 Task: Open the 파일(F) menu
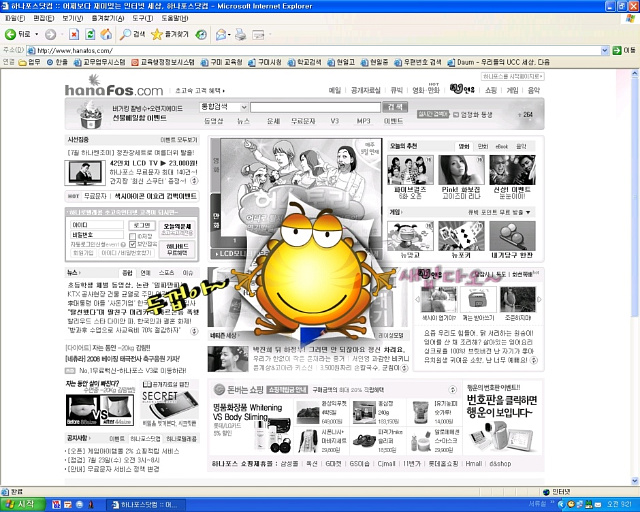tap(15, 18)
